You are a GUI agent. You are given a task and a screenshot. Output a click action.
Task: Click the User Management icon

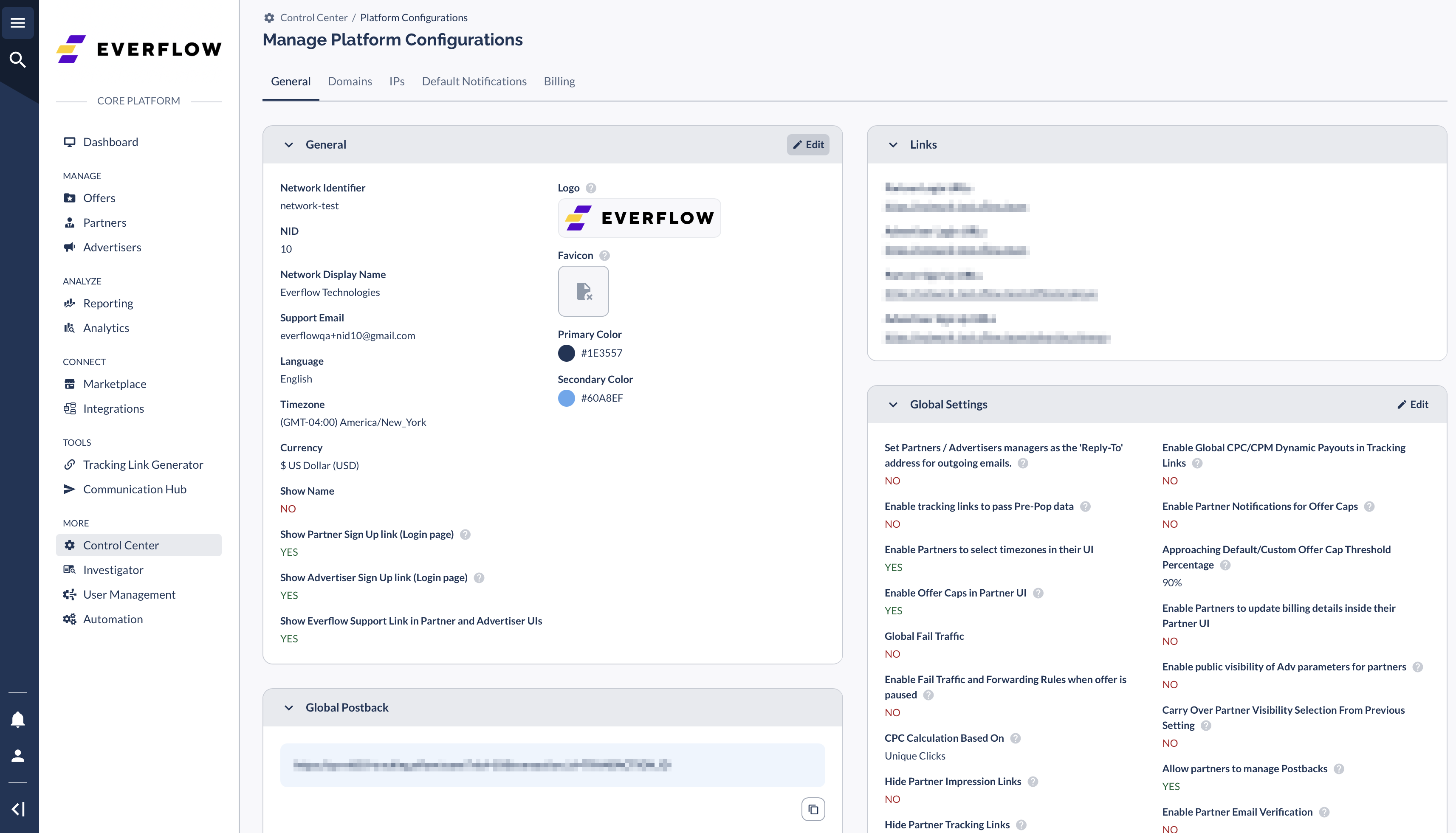69,594
